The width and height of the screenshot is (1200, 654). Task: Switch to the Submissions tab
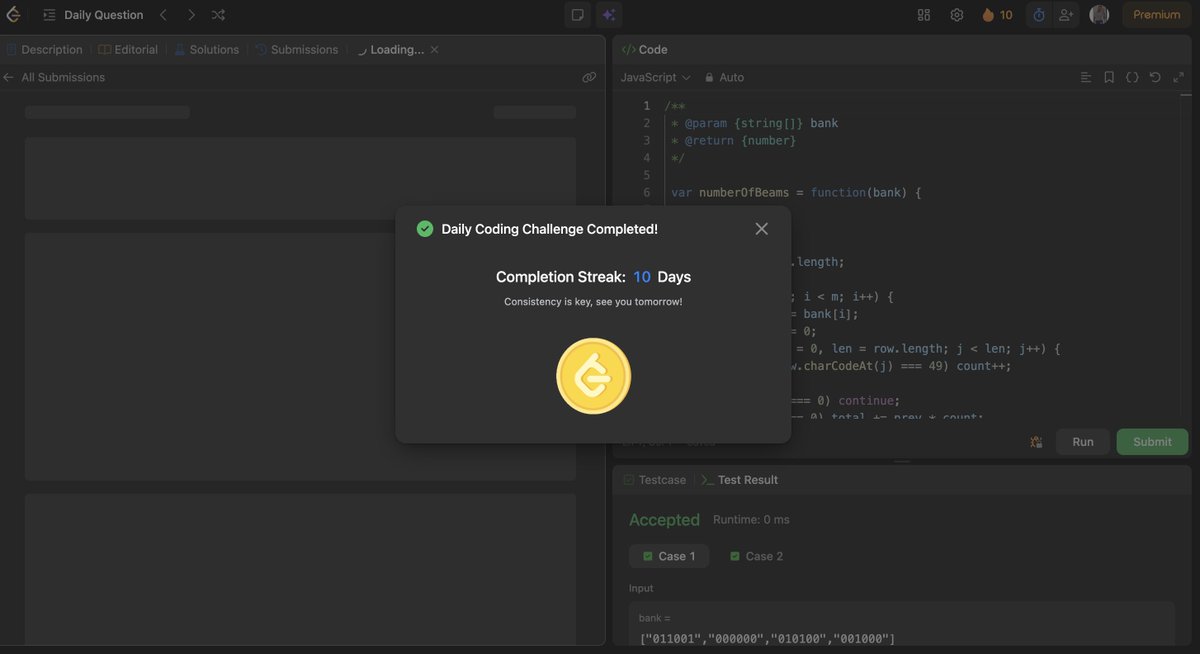coord(297,49)
